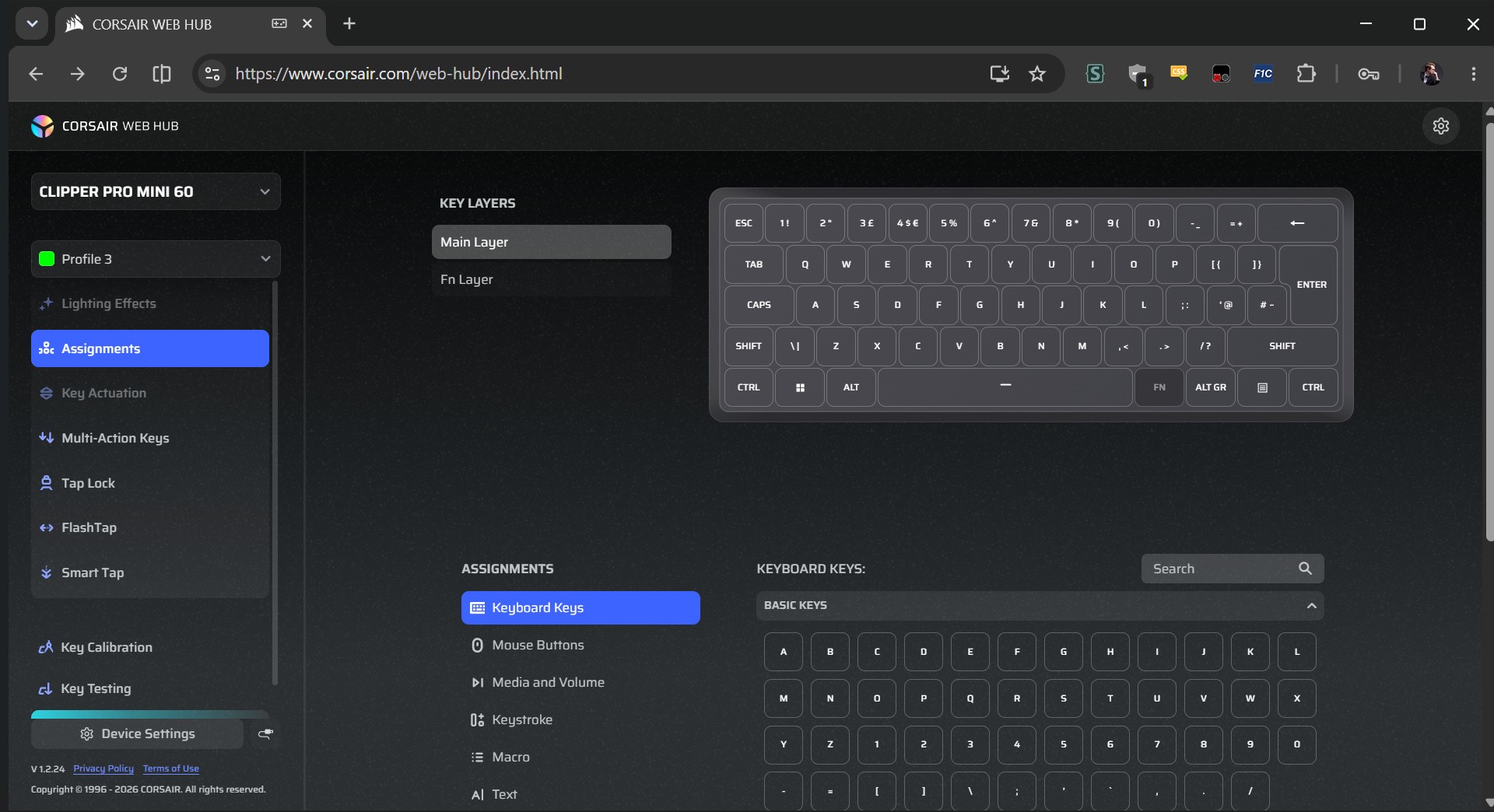The height and width of the screenshot is (812, 1494).
Task: Select the Keystroke assignment type
Action: click(580, 719)
